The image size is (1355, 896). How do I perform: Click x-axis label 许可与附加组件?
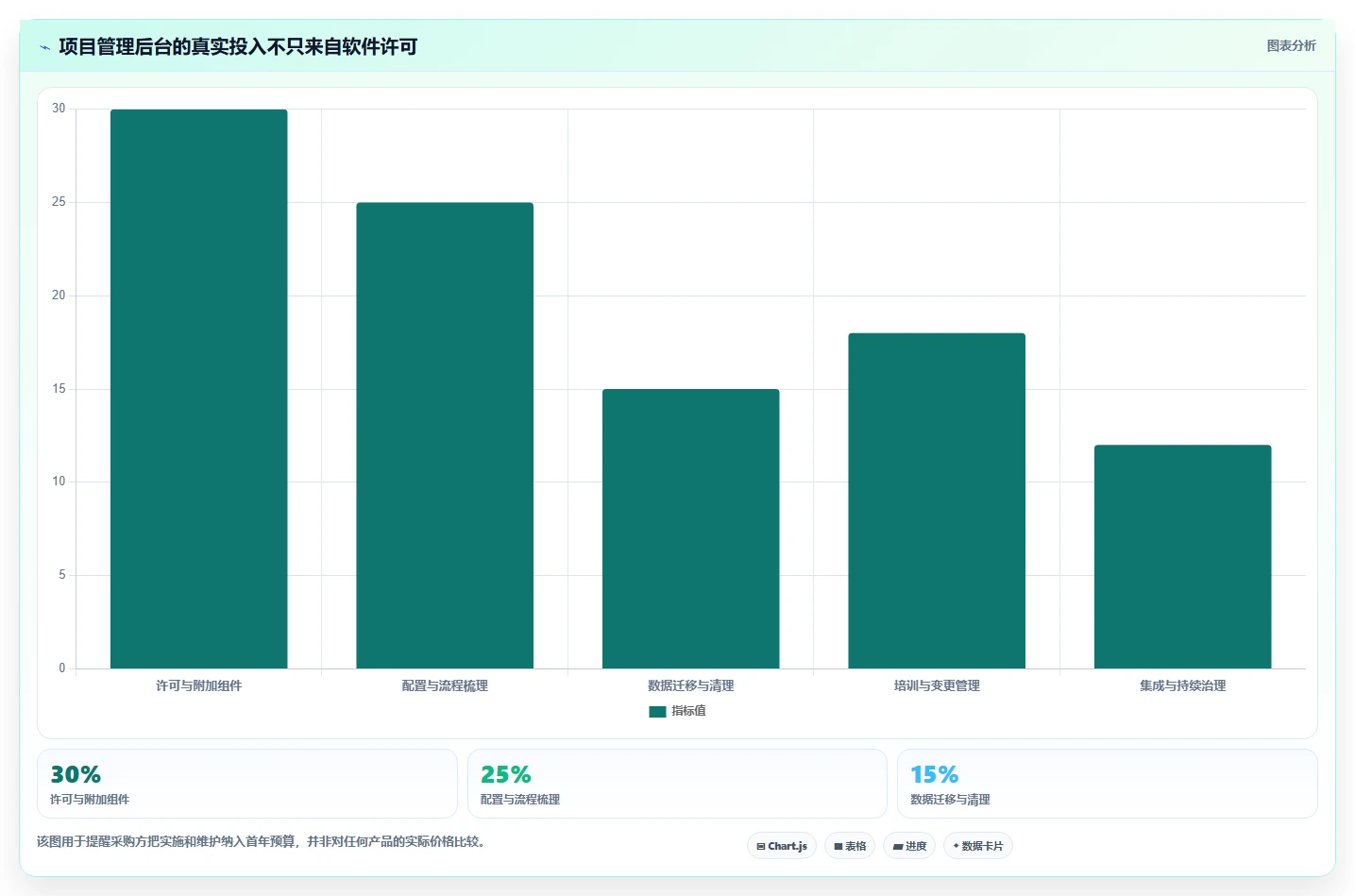[199, 685]
